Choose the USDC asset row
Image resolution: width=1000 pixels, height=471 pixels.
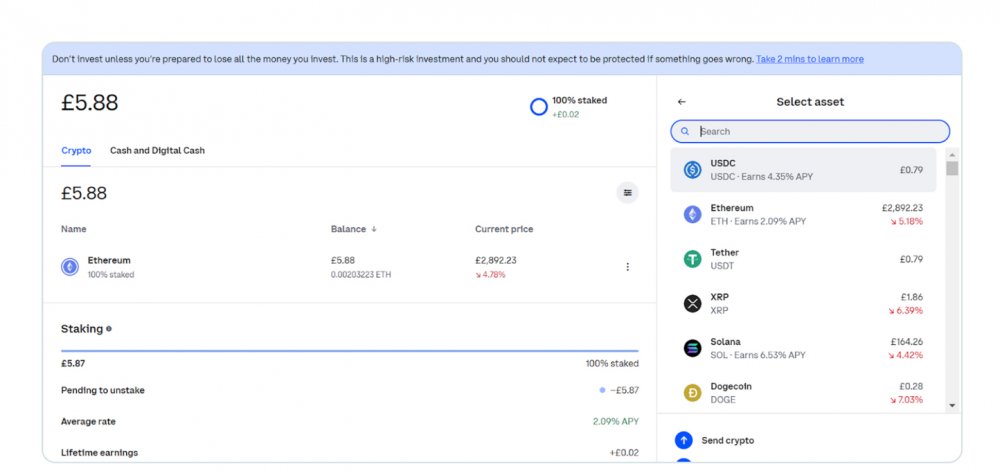click(x=803, y=170)
